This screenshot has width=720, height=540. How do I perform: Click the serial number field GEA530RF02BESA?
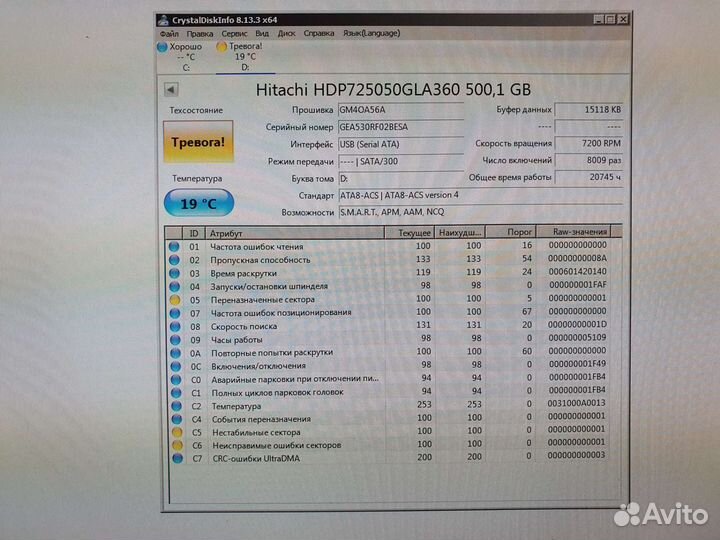401,127
